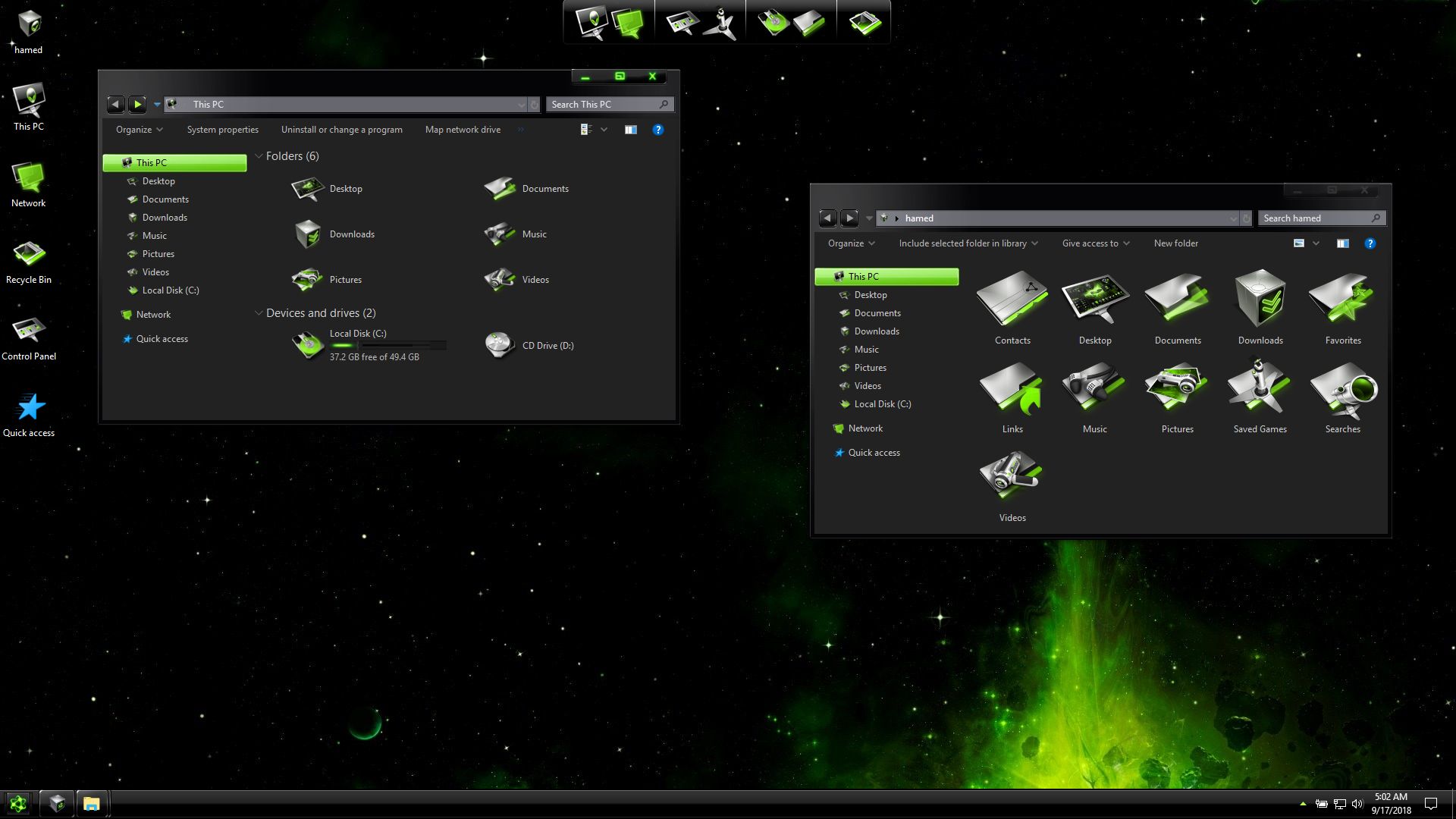Toggle preview pane in hamed window
Viewport: 1456px width, 819px height.
pyautogui.click(x=1342, y=243)
